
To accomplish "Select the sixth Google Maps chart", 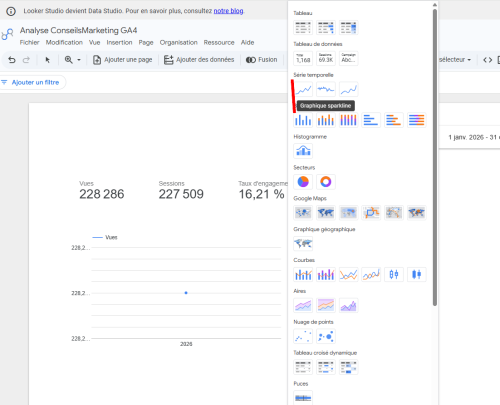I will coord(416,213).
